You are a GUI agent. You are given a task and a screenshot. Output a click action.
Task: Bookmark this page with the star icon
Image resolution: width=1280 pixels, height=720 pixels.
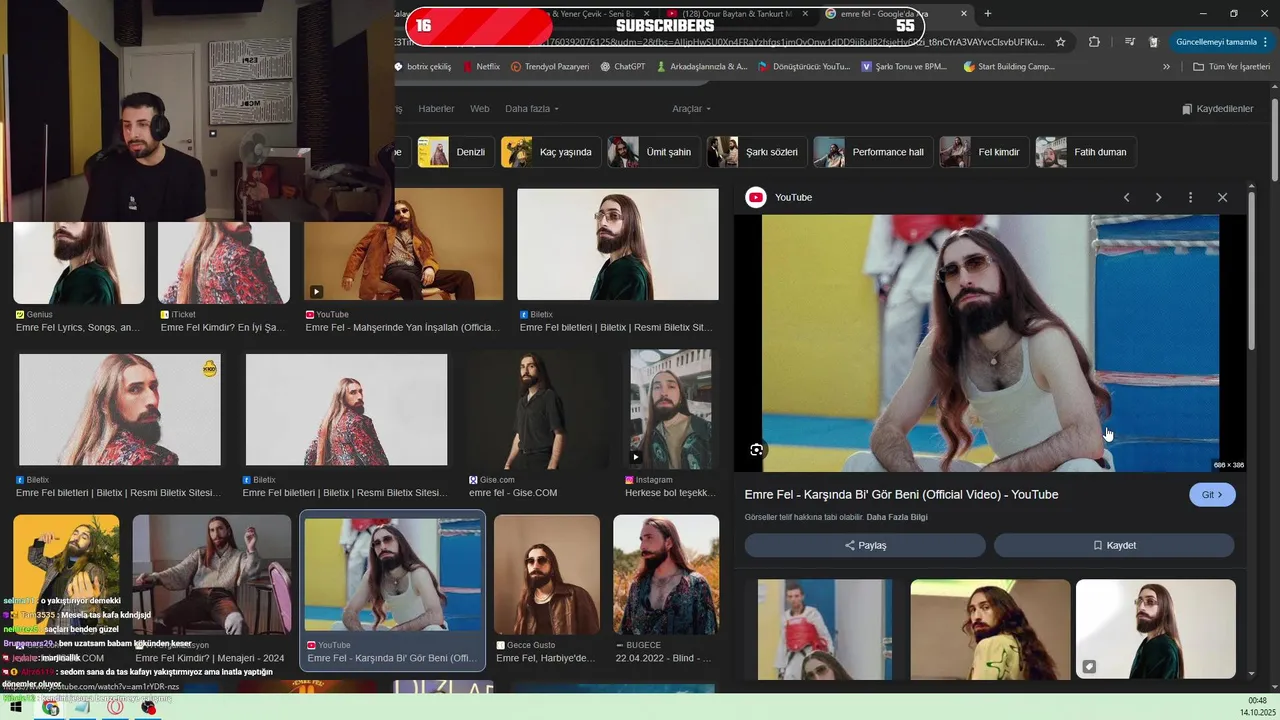pos(1061,42)
